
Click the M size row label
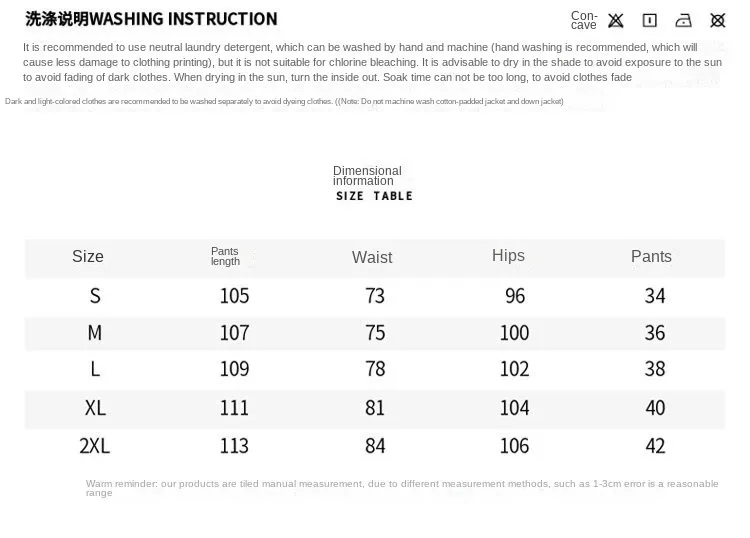tap(95, 333)
